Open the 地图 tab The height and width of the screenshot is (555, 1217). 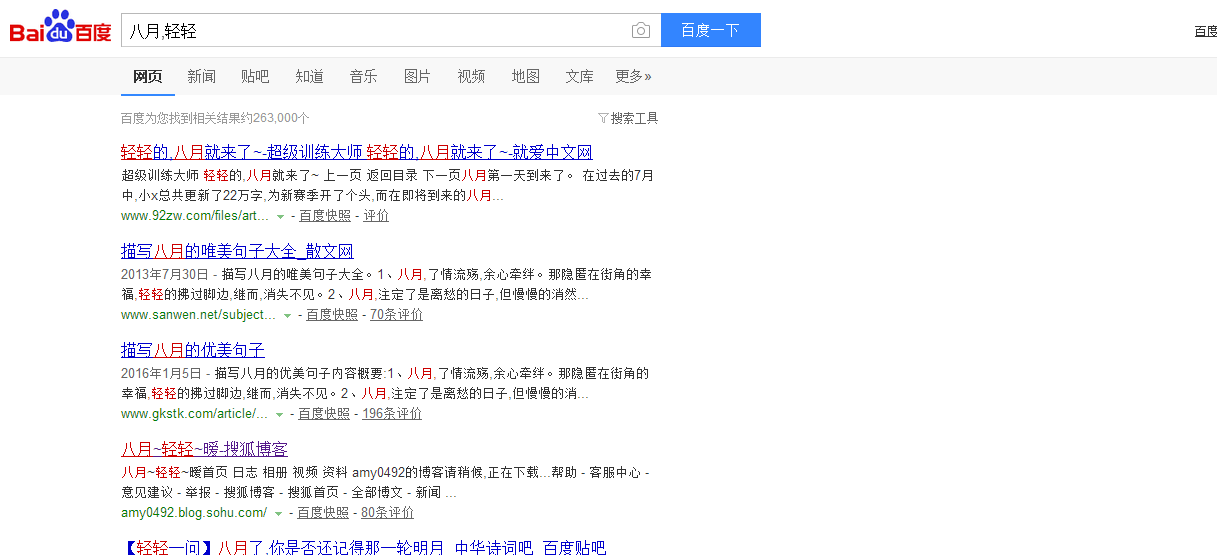point(525,76)
